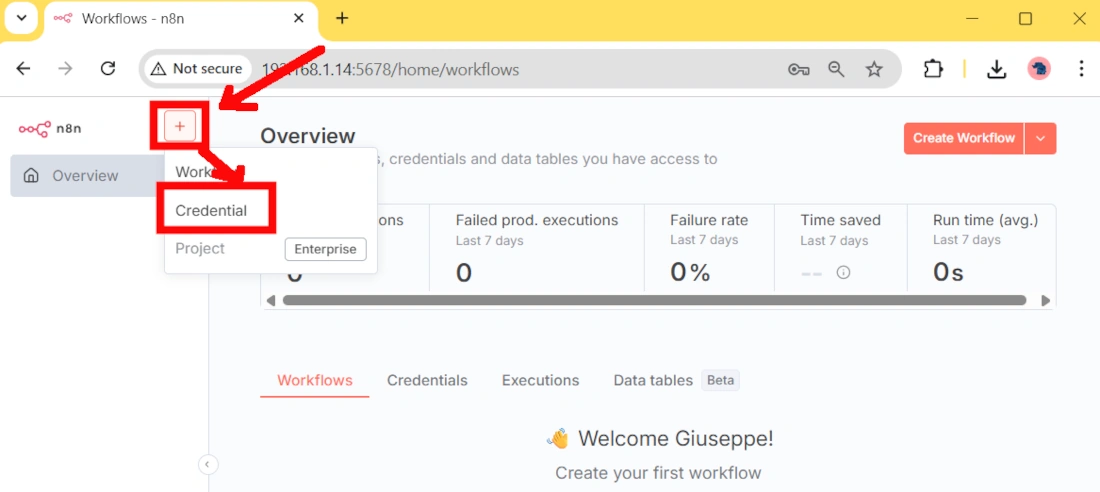Click the horizontal scrollbar under stats
Screen dimensions: 1100x492
[x=654, y=300]
